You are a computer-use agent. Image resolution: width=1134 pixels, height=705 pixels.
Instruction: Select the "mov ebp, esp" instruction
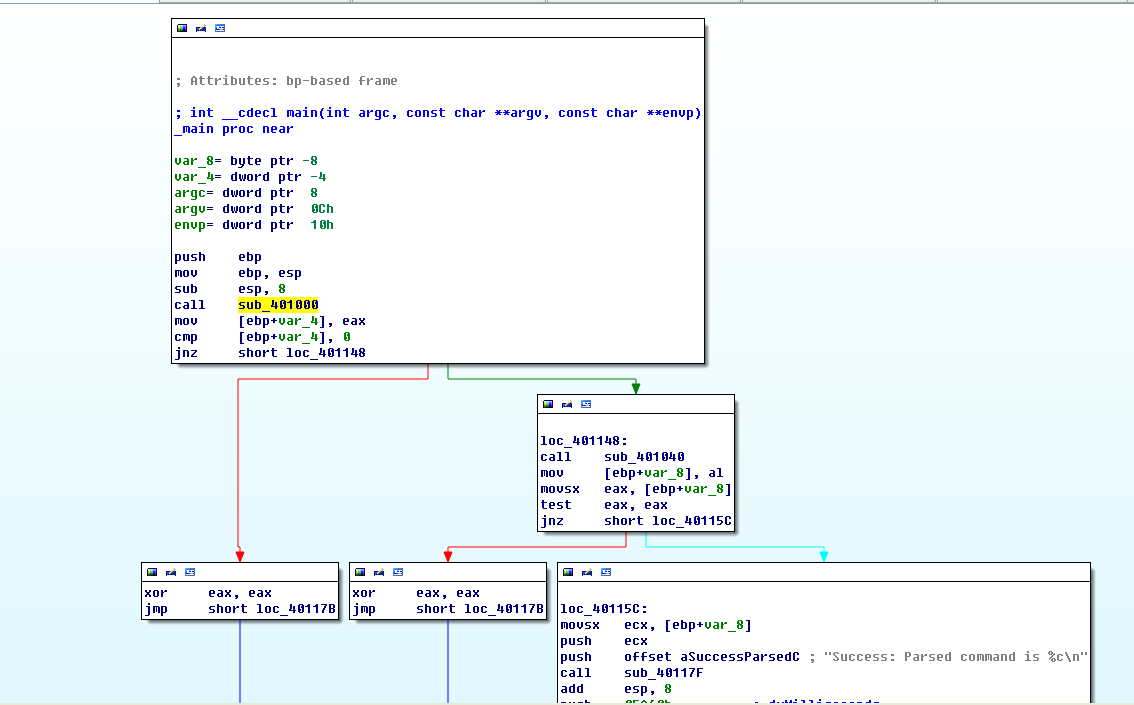tap(238, 273)
